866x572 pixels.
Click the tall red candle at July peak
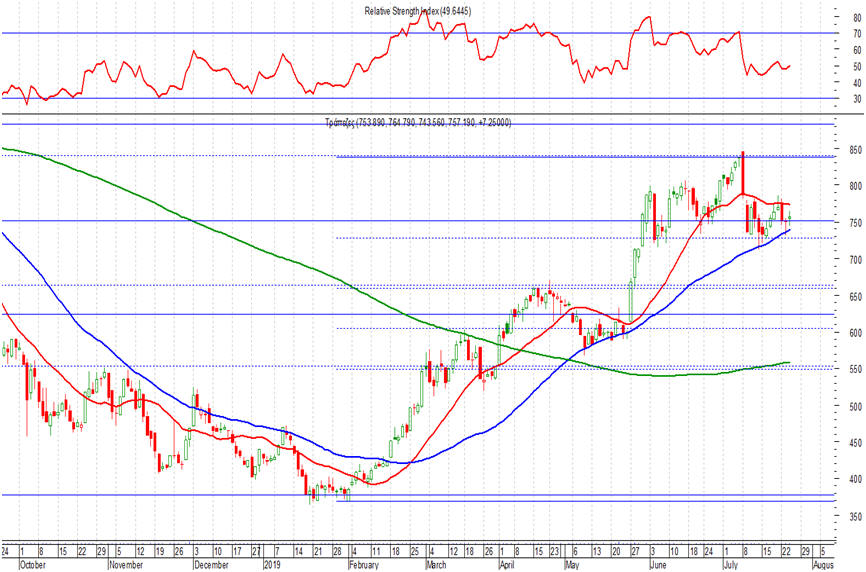[743, 172]
